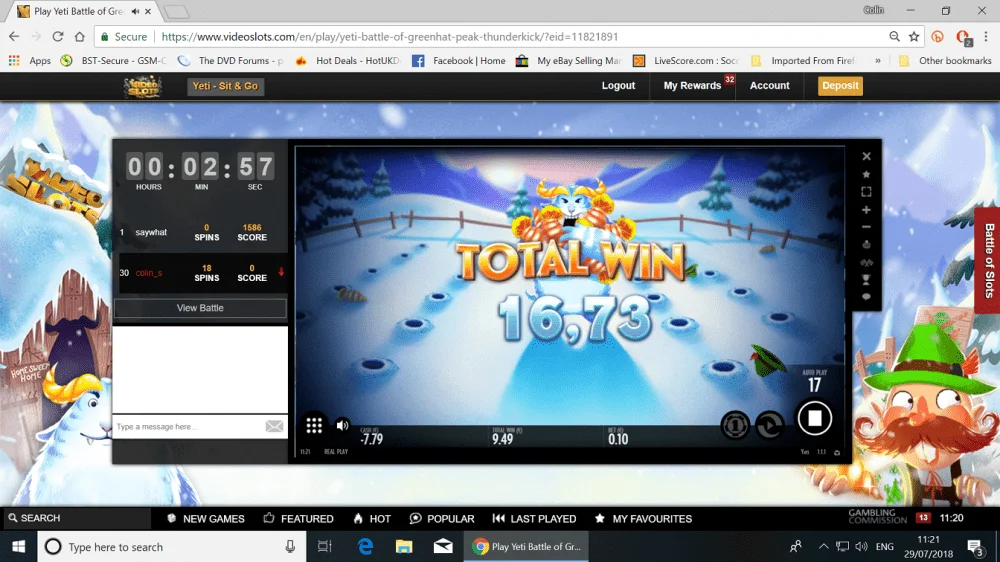
Task: Shrink the game window with minus icon
Action: click(866, 227)
